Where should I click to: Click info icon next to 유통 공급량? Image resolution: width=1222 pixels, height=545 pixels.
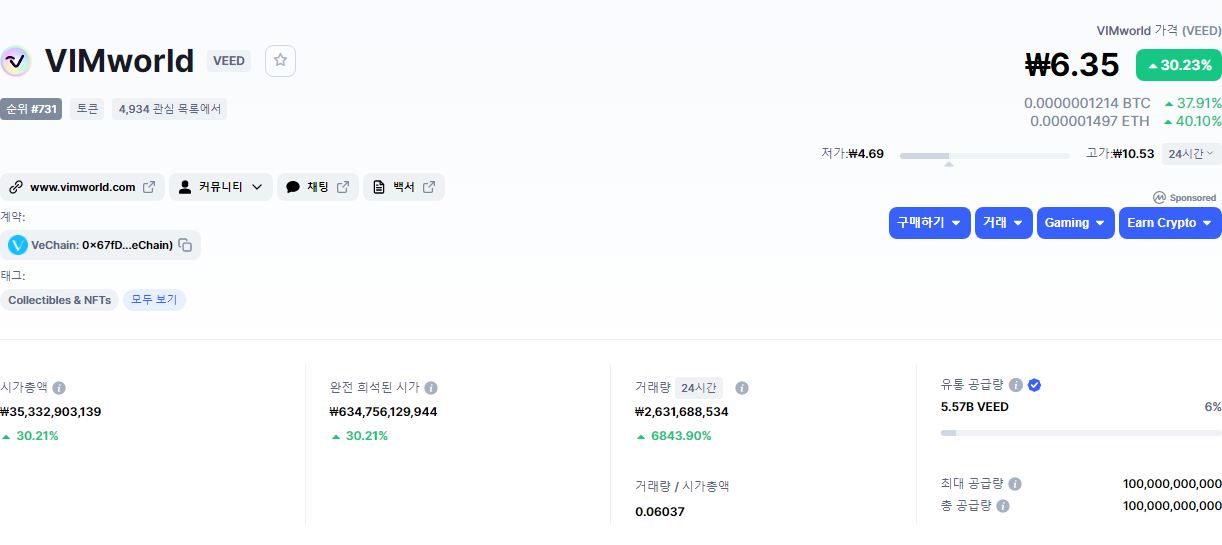(x=1016, y=385)
